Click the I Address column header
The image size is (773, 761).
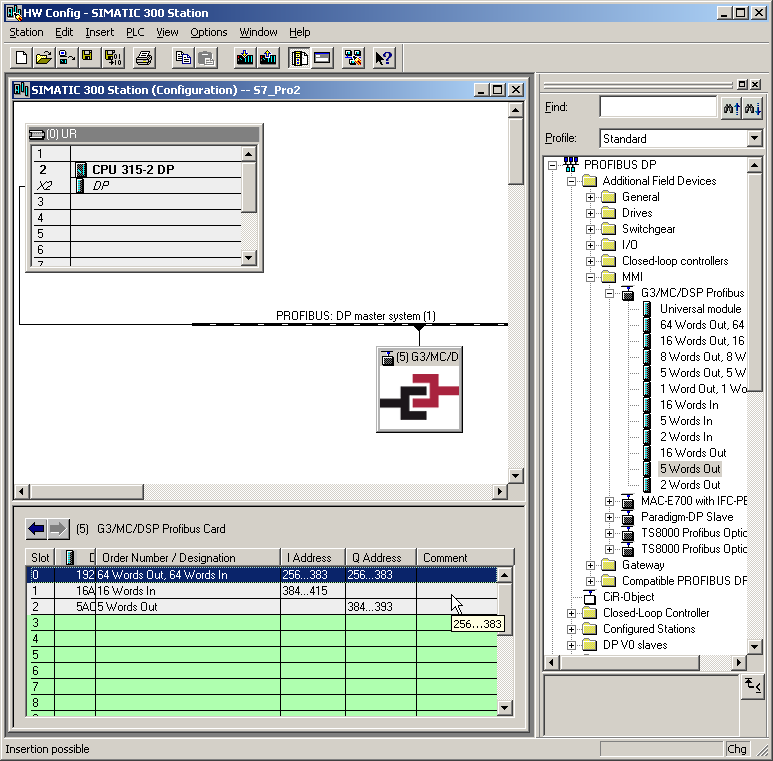click(x=313, y=557)
